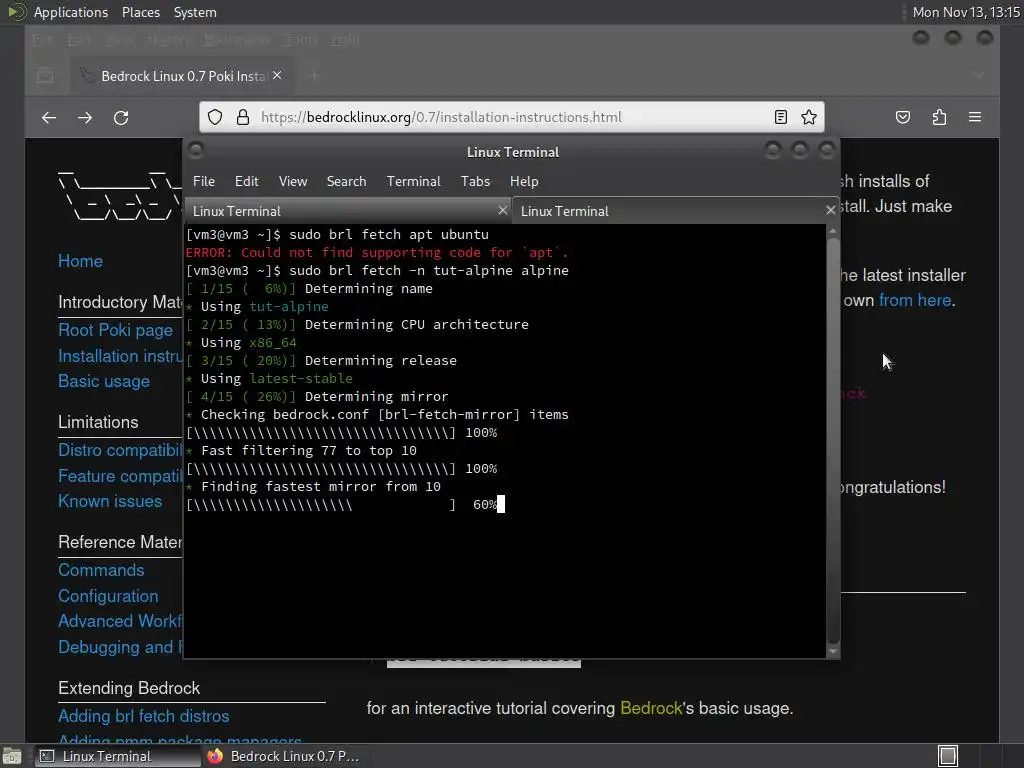This screenshot has height=768, width=1024.
Task: Close the first Linux Terminal tab
Action: pos(502,210)
